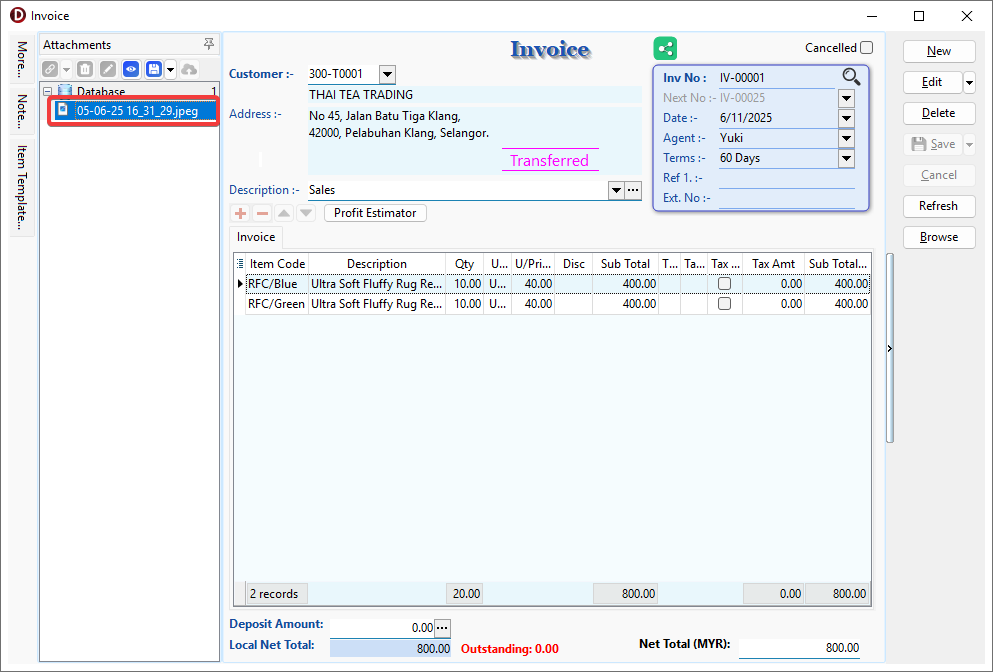Screen dimensions: 993x672
Task: Click the magnifier search icon beside Inv No
Action: click(x=851, y=77)
